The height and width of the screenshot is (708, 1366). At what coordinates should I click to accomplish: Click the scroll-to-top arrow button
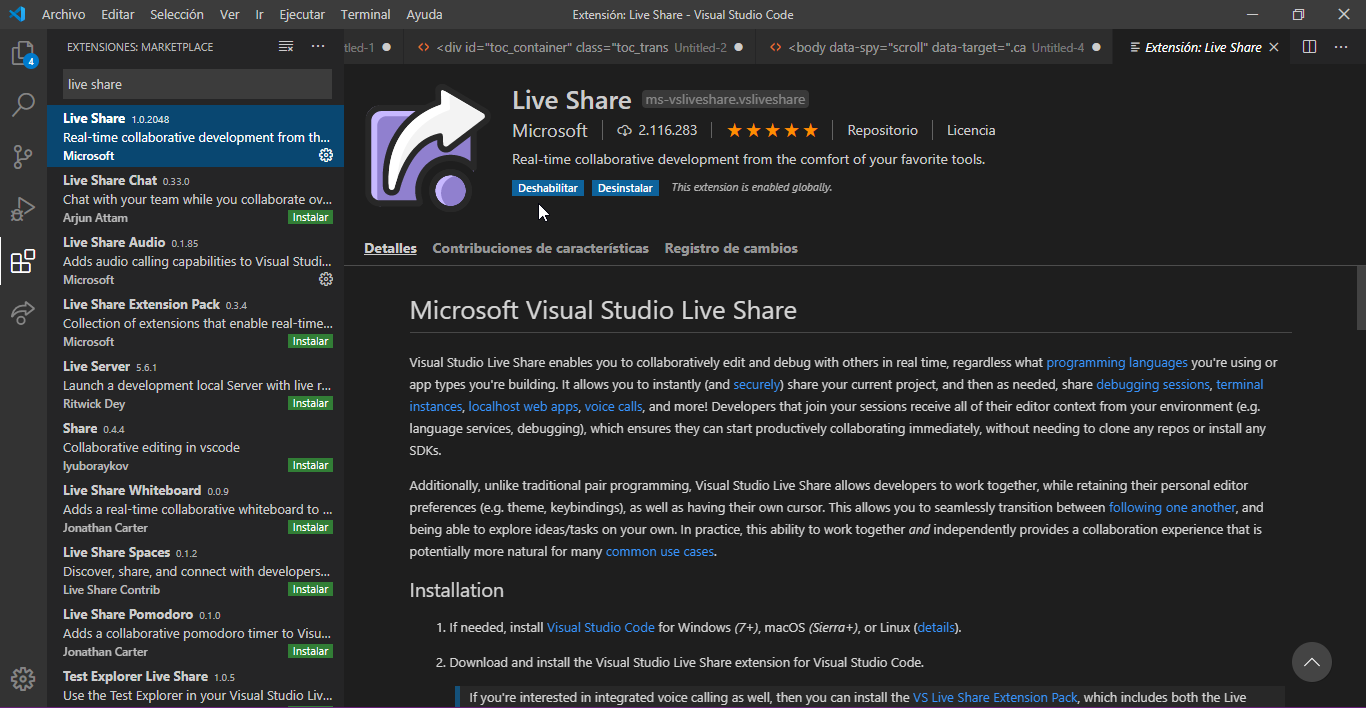pos(1311,662)
